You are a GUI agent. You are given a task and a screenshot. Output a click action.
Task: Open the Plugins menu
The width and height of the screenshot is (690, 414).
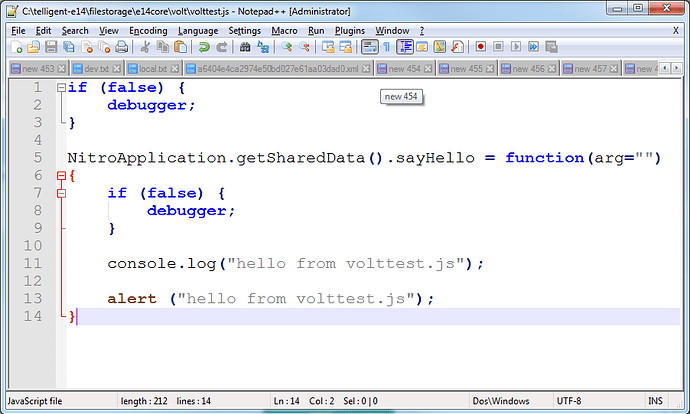click(350, 31)
